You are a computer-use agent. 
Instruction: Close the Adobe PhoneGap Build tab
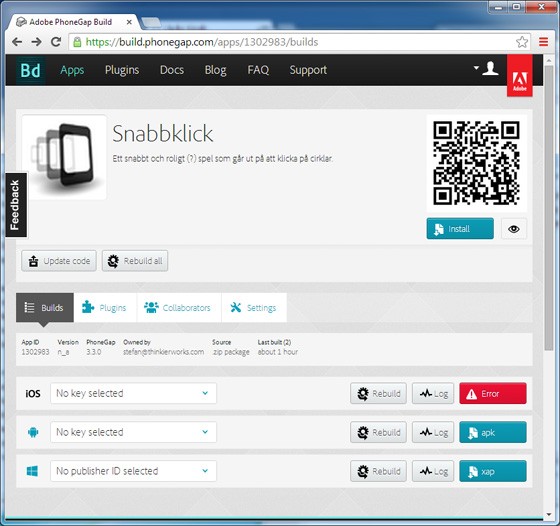129,22
